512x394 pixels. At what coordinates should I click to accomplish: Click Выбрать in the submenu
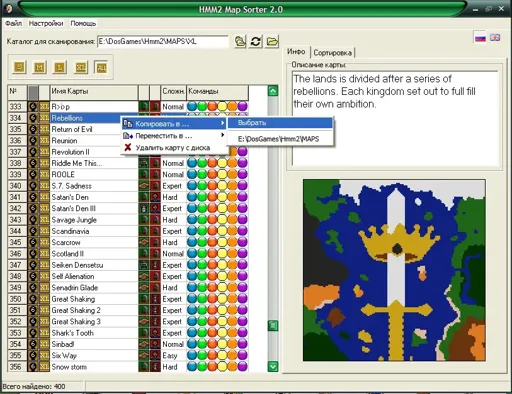tap(280, 123)
